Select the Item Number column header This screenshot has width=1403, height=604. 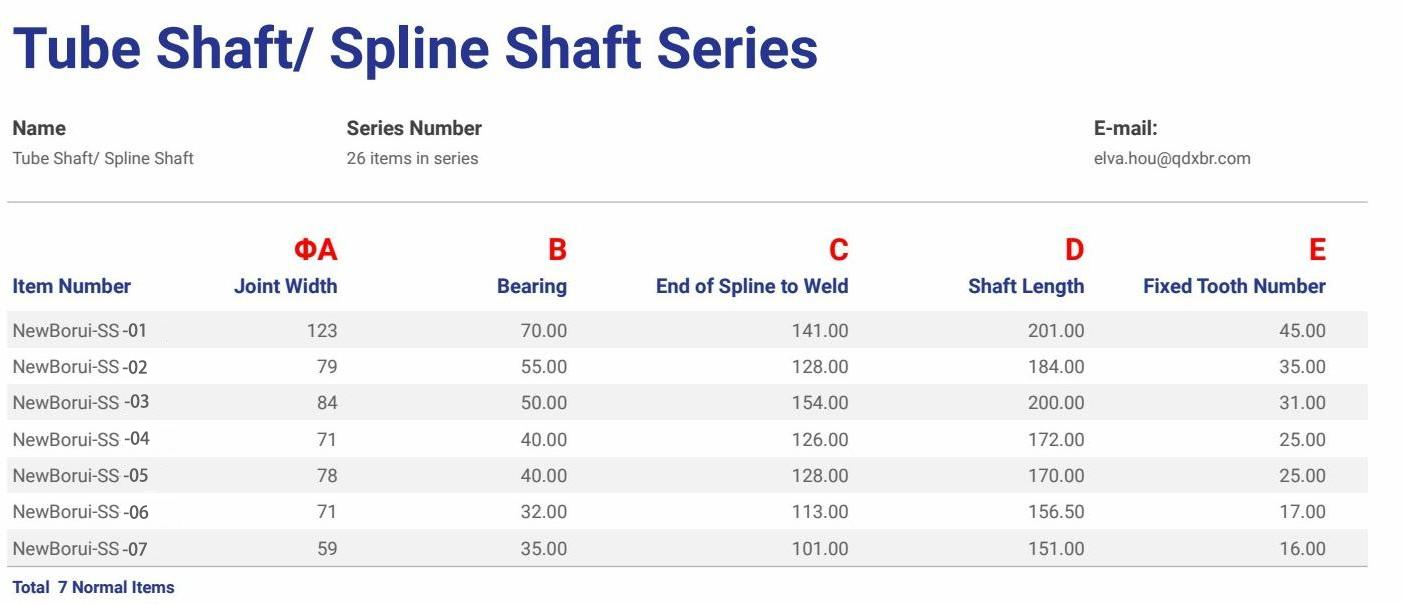click(x=72, y=286)
